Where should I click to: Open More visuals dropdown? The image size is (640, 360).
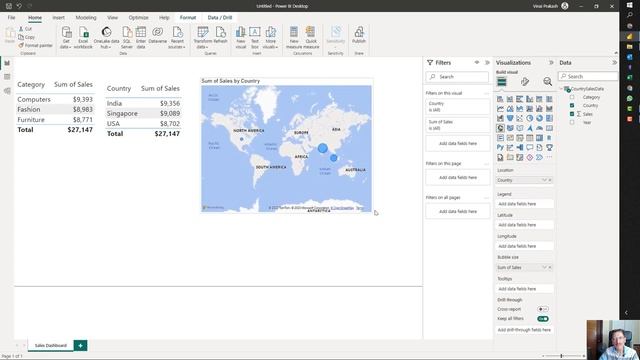pyautogui.click(x=270, y=38)
